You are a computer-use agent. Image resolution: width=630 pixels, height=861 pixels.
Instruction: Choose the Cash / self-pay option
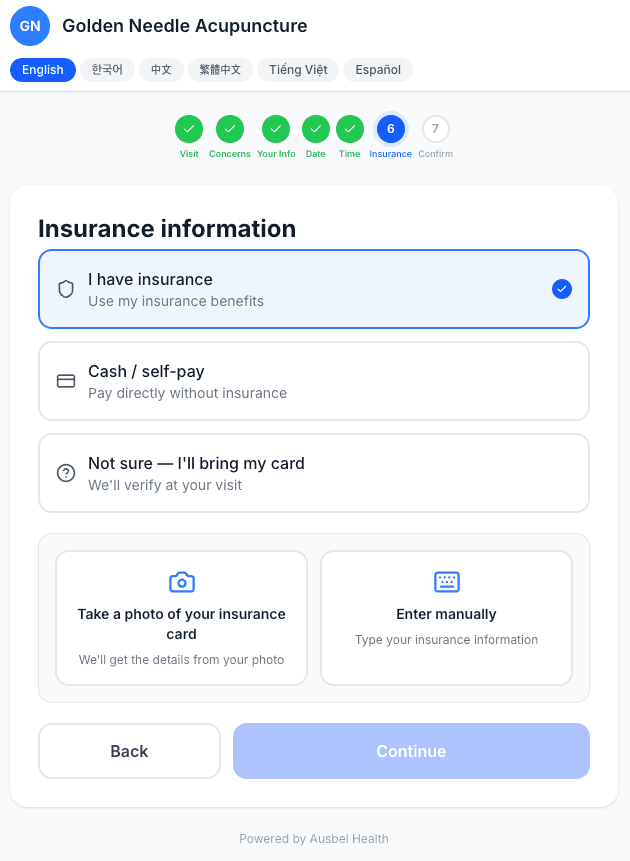click(313, 381)
